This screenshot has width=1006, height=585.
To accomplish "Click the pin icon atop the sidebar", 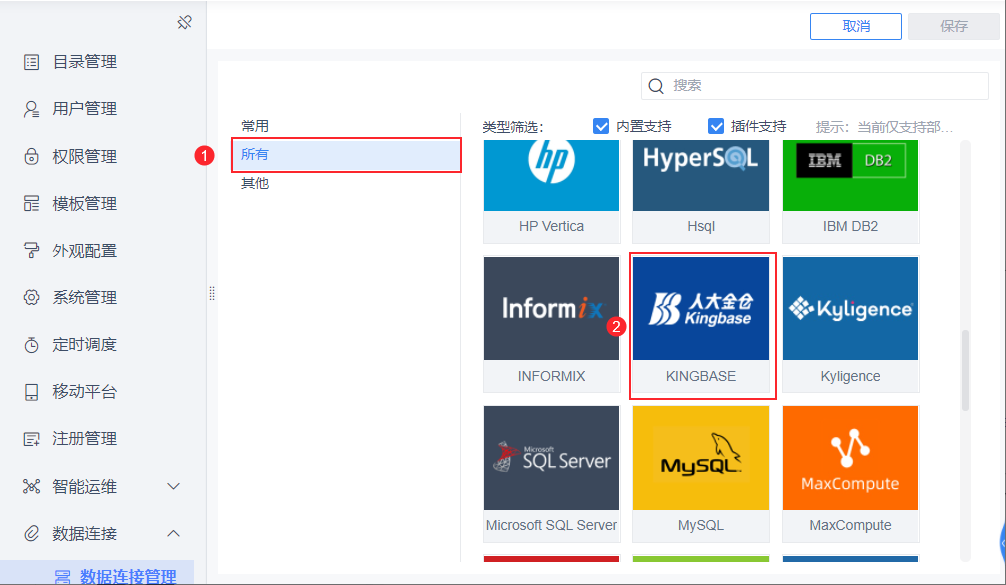I will (185, 23).
